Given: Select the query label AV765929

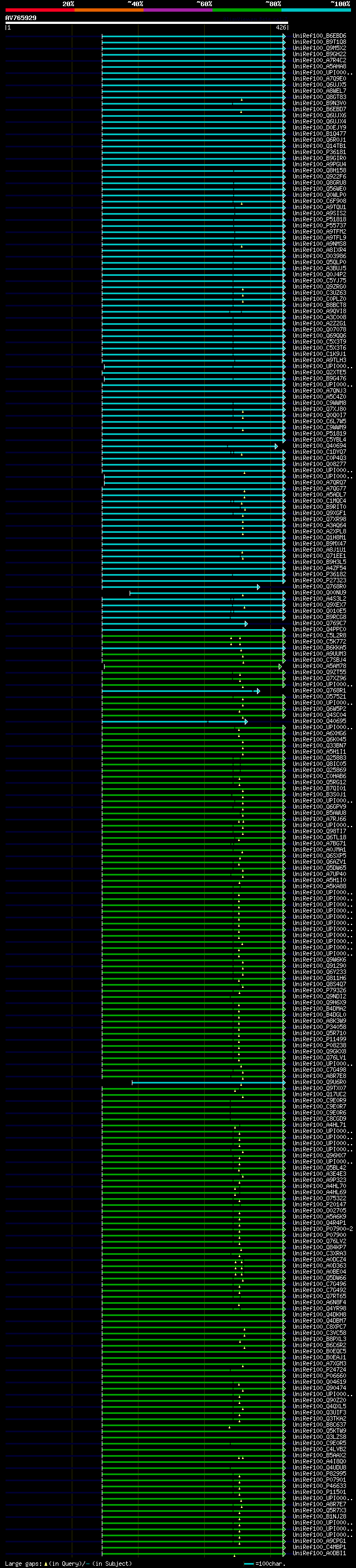Looking at the screenshot, I should (21, 18).
